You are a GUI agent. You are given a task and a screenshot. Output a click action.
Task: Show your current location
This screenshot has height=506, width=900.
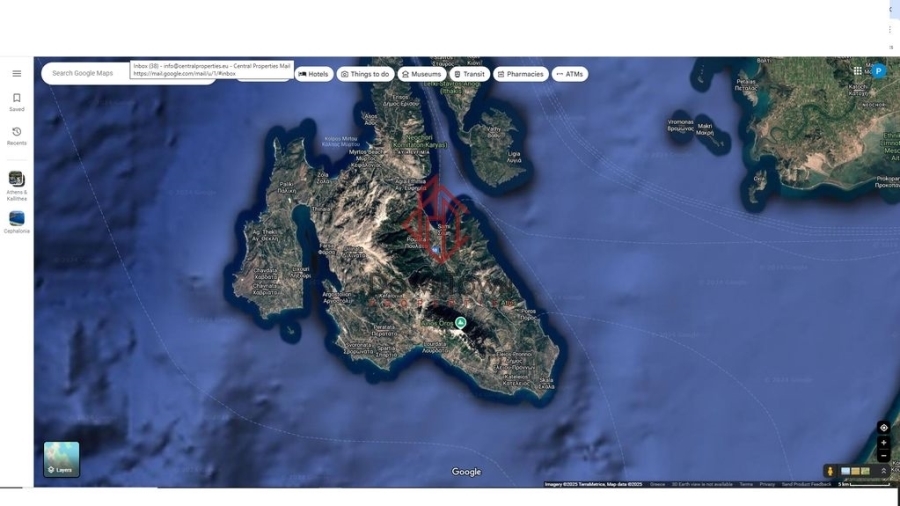(x=883, y=428)
